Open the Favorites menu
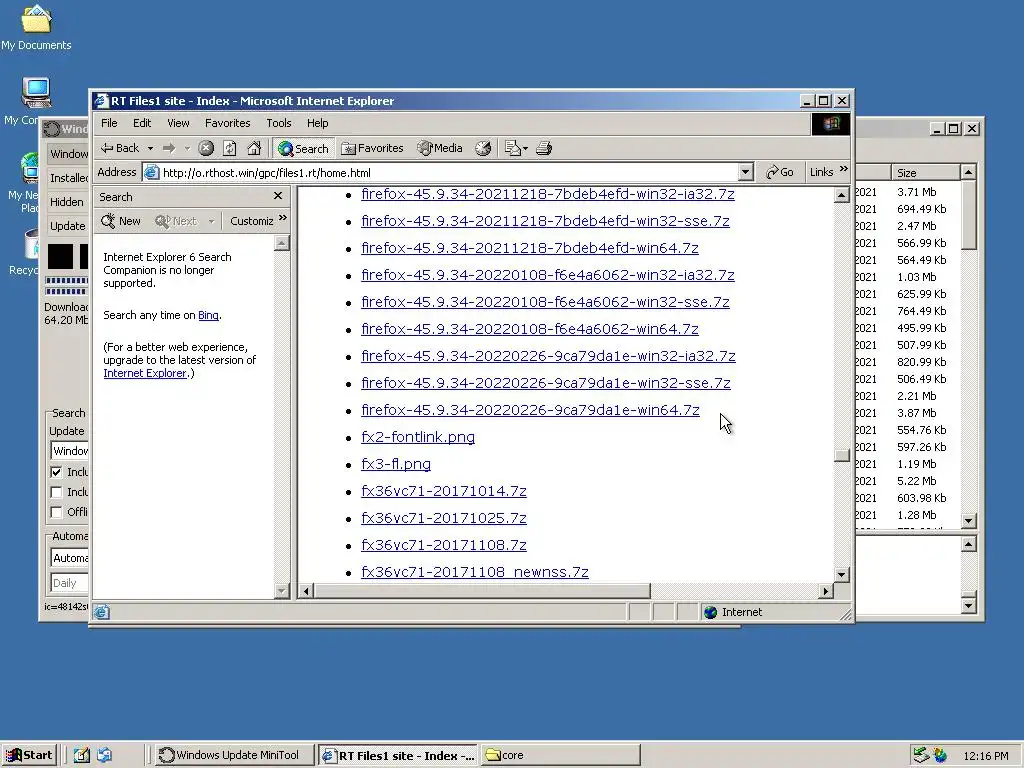 pos(227,123)
